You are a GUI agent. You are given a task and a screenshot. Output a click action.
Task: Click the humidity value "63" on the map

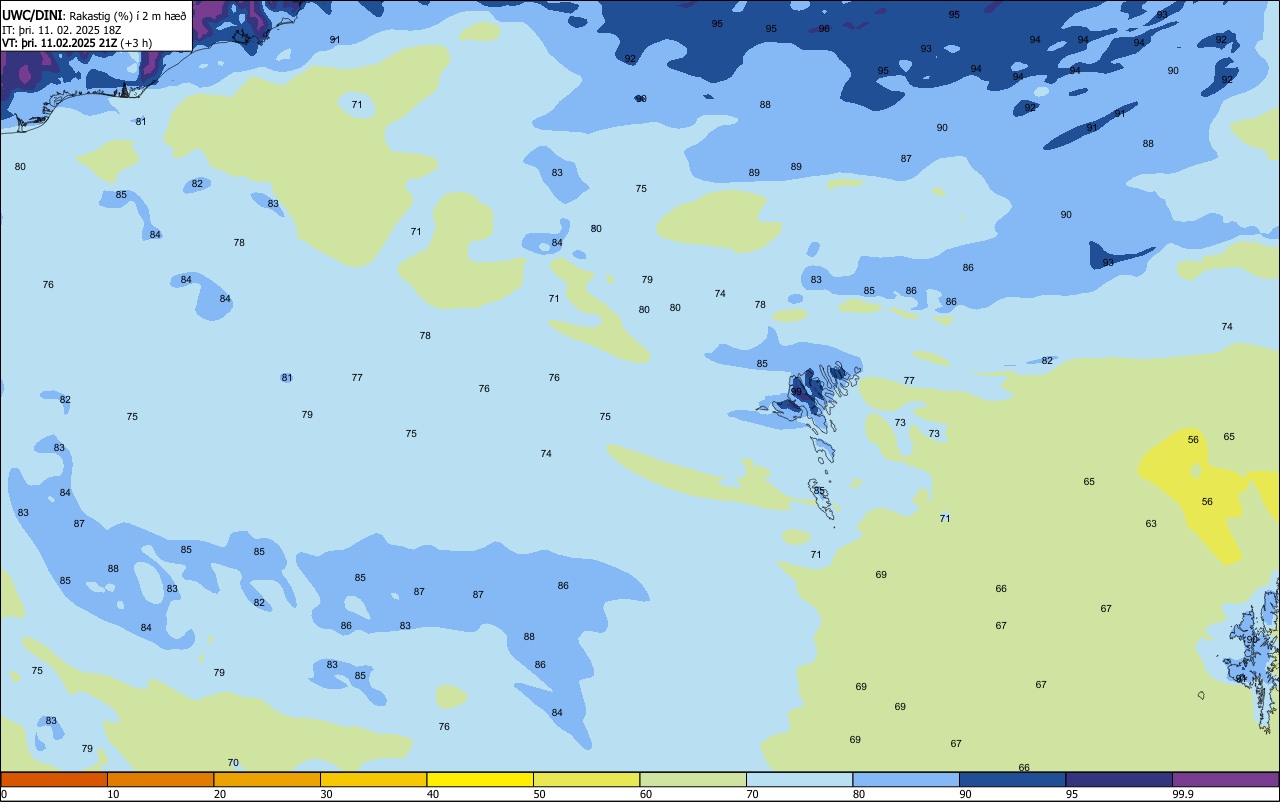coord(1151,524)
